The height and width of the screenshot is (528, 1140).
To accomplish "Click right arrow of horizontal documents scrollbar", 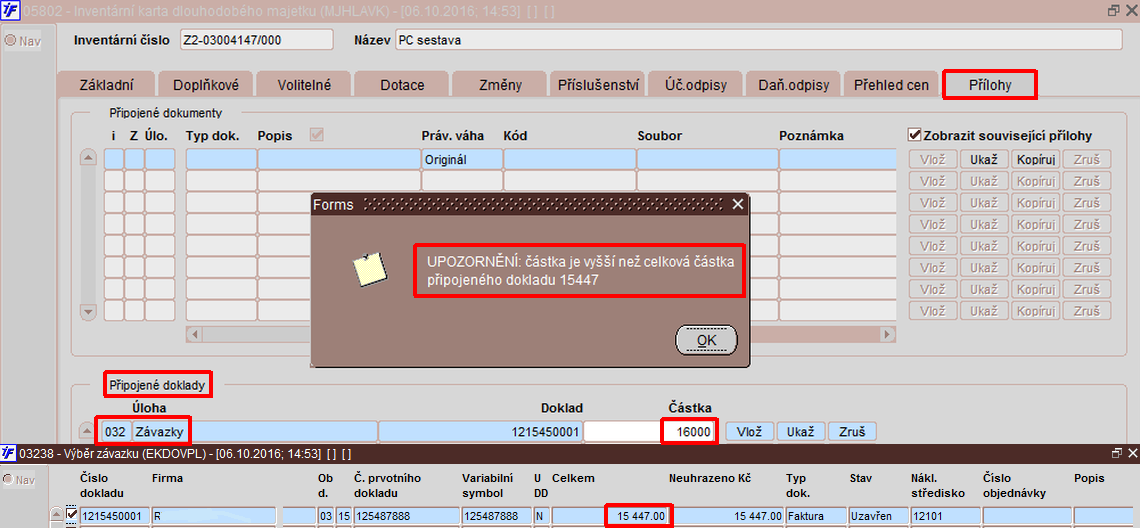I will click(x=888, y=334).
